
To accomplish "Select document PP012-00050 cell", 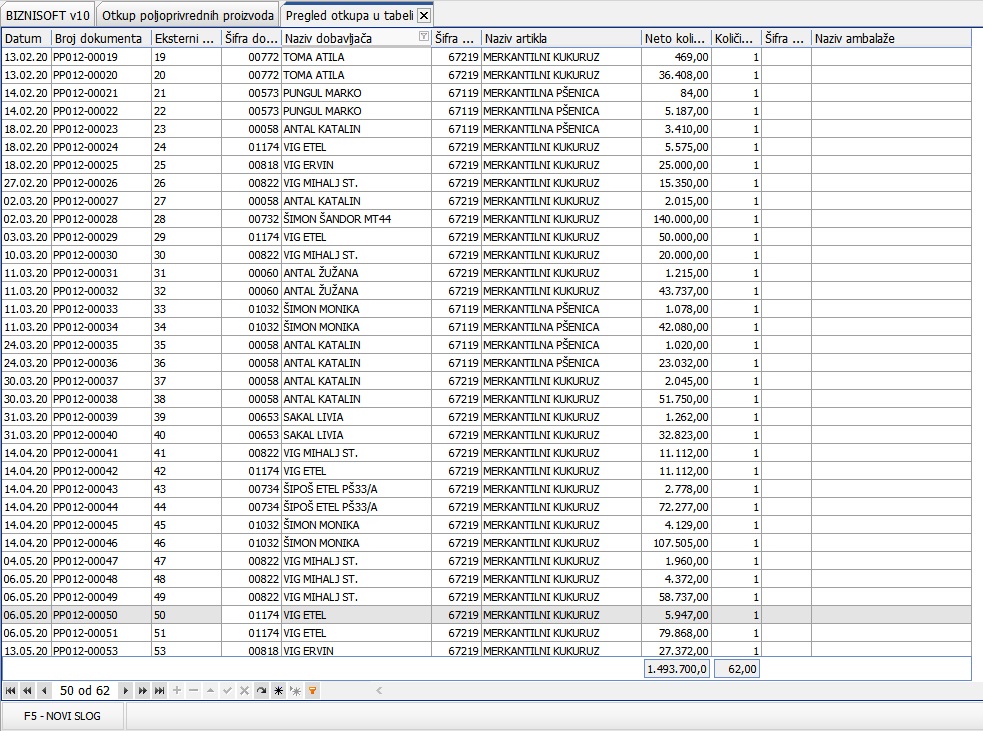I will click(x=101, y=615).
